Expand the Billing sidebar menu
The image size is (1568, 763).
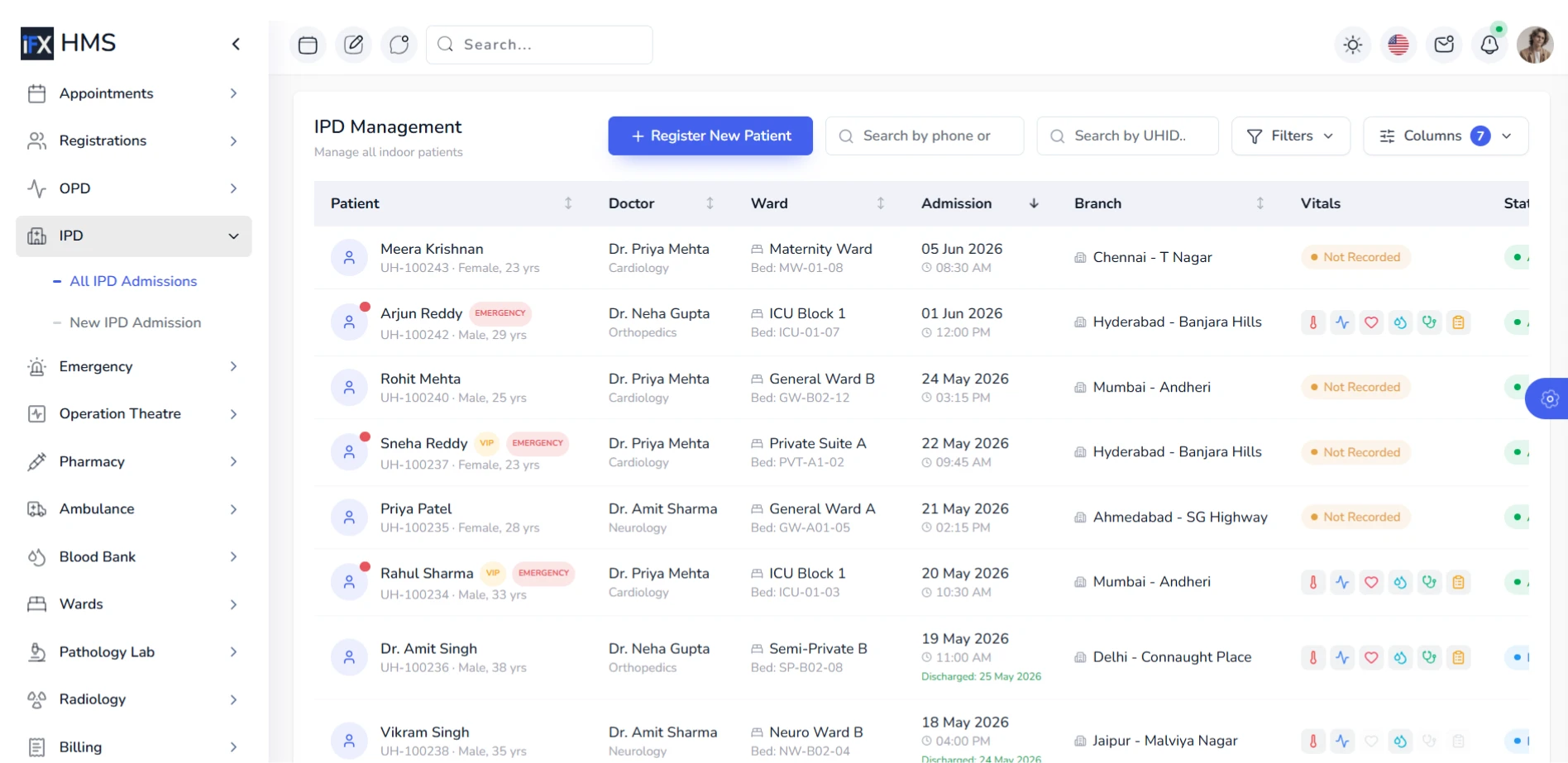coord(133,747)
